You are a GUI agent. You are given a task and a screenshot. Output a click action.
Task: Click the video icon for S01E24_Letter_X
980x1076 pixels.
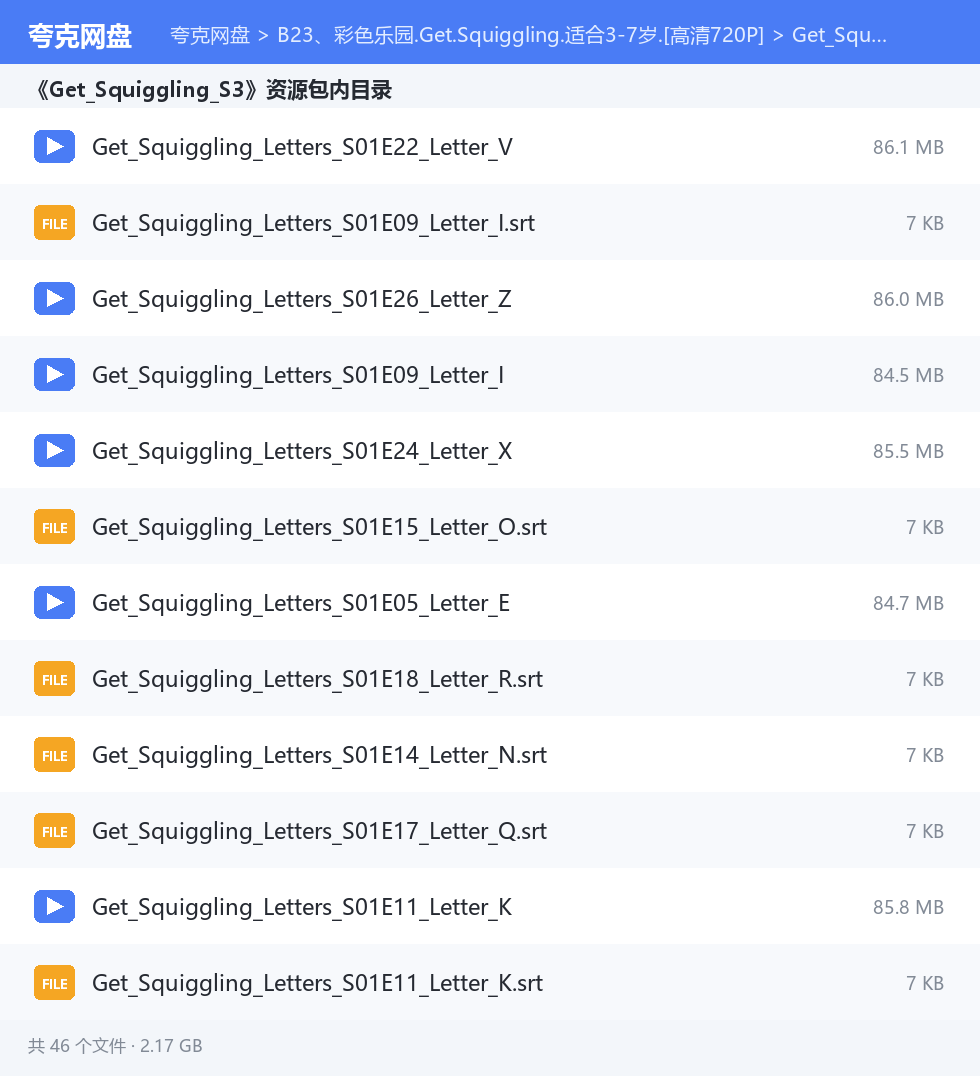54,450
